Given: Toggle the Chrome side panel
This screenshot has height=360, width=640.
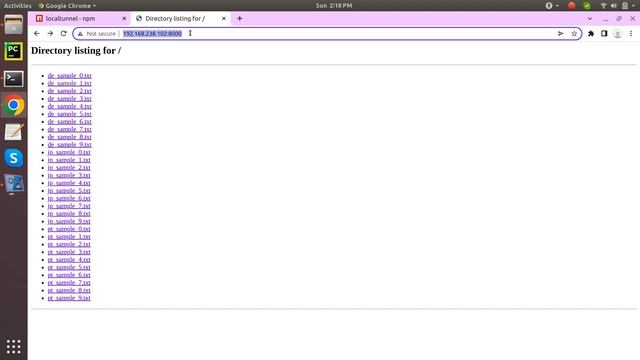Looking at the screenshot, I should 604,33.
